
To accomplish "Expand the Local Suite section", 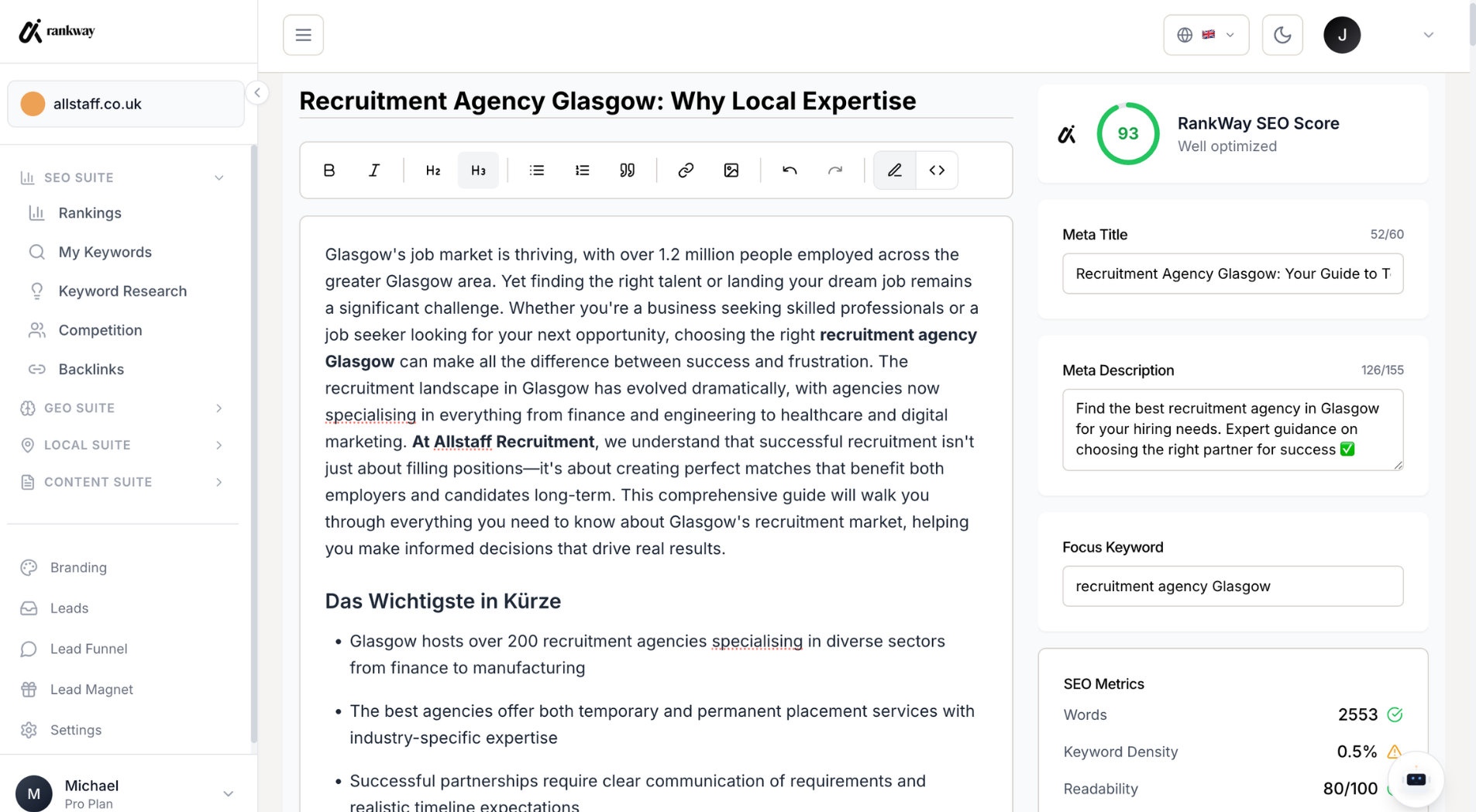I will click(x=122, y=445).
